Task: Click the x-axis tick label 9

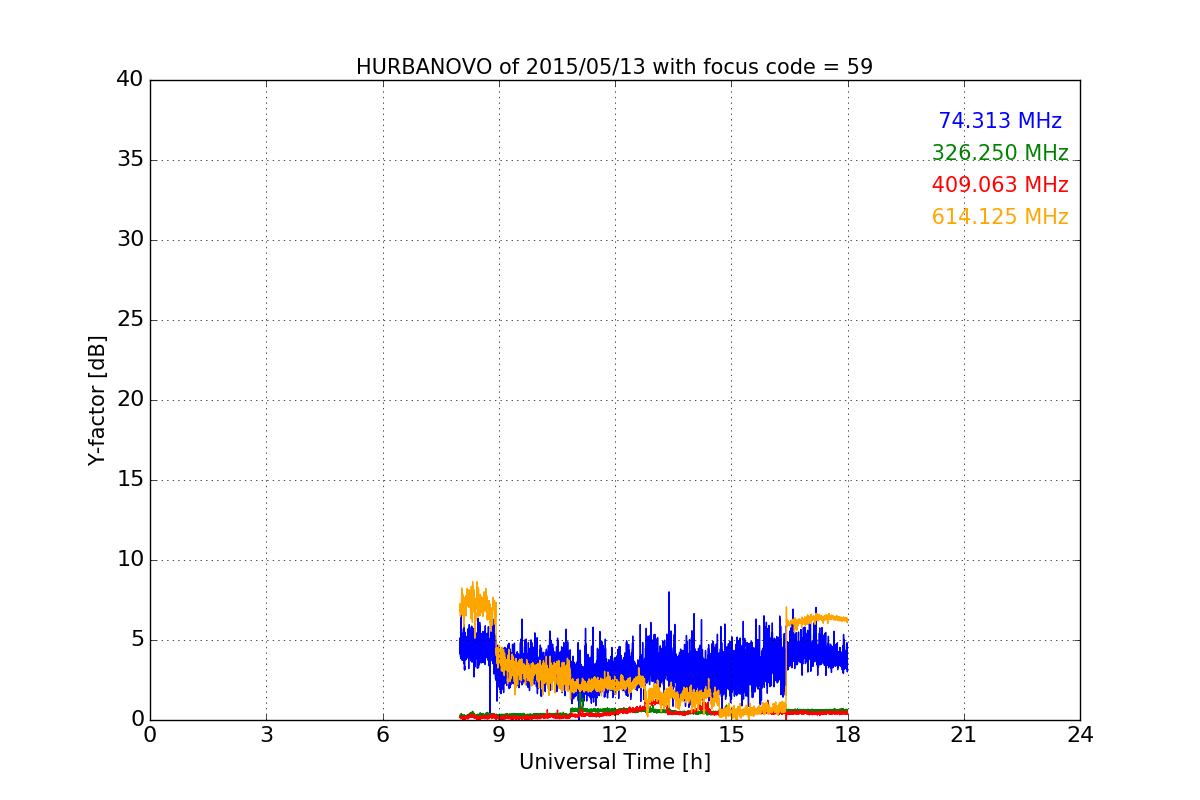Action: (x=499, y=735)
